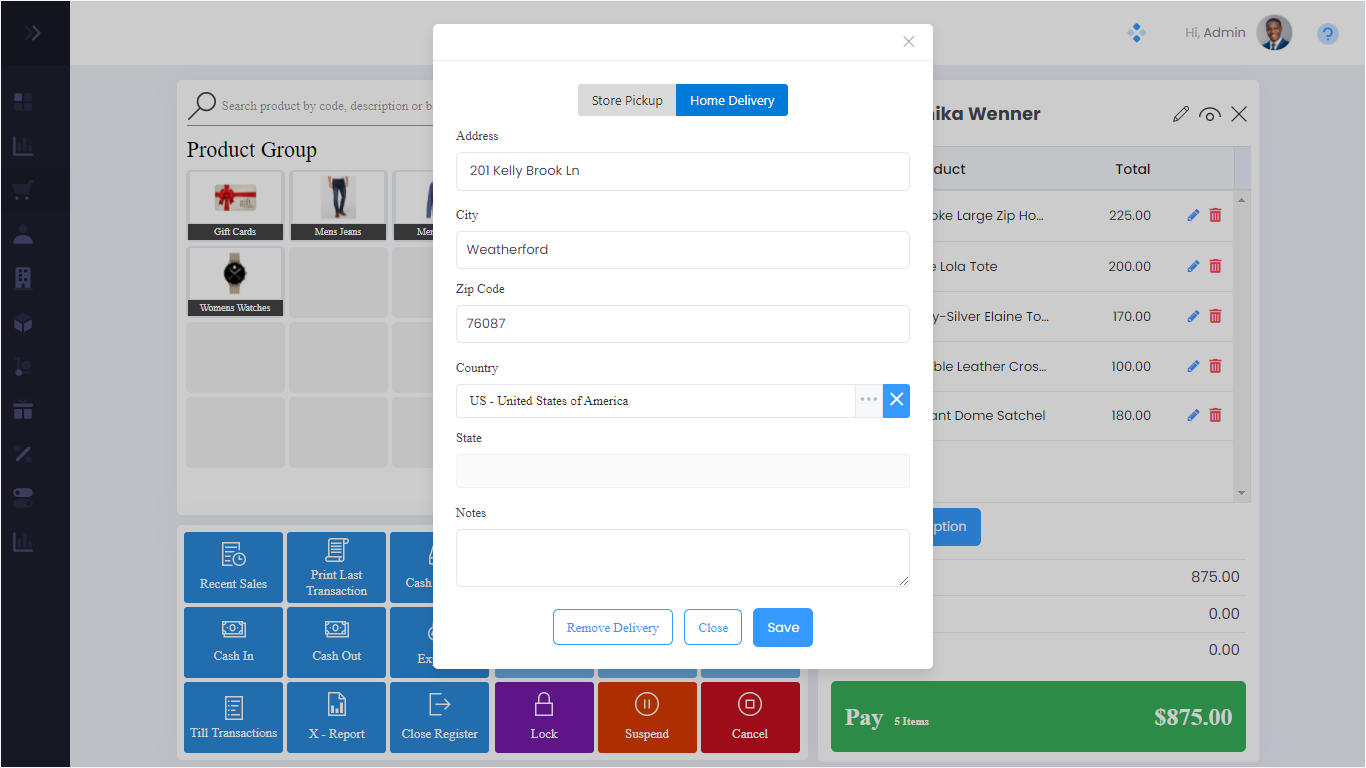Clear the selected country with X button
The height and width of the screenshot is (768, 1366).
pos(896,400)
